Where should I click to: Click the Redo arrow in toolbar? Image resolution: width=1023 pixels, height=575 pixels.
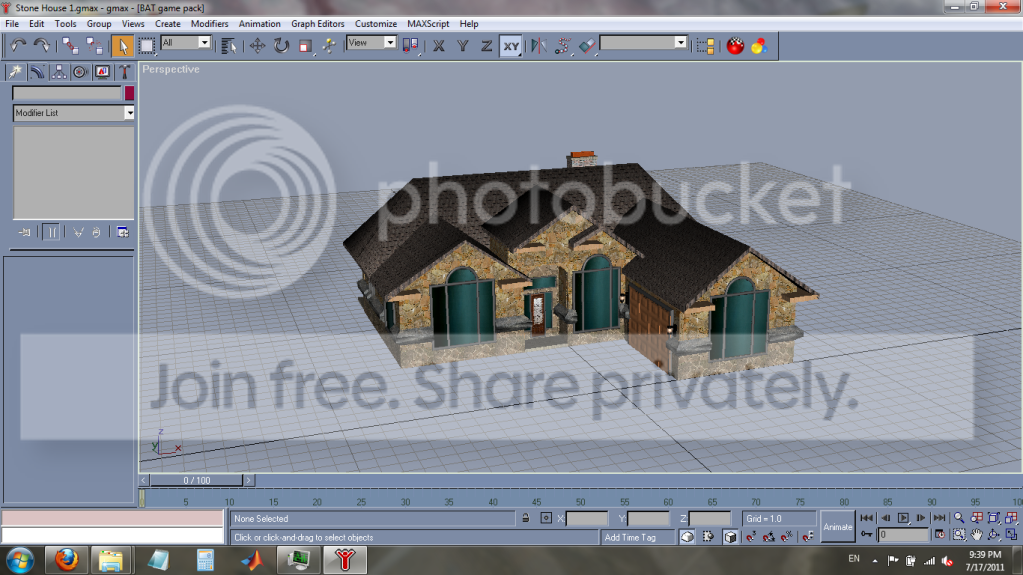[x=41, y=46]
